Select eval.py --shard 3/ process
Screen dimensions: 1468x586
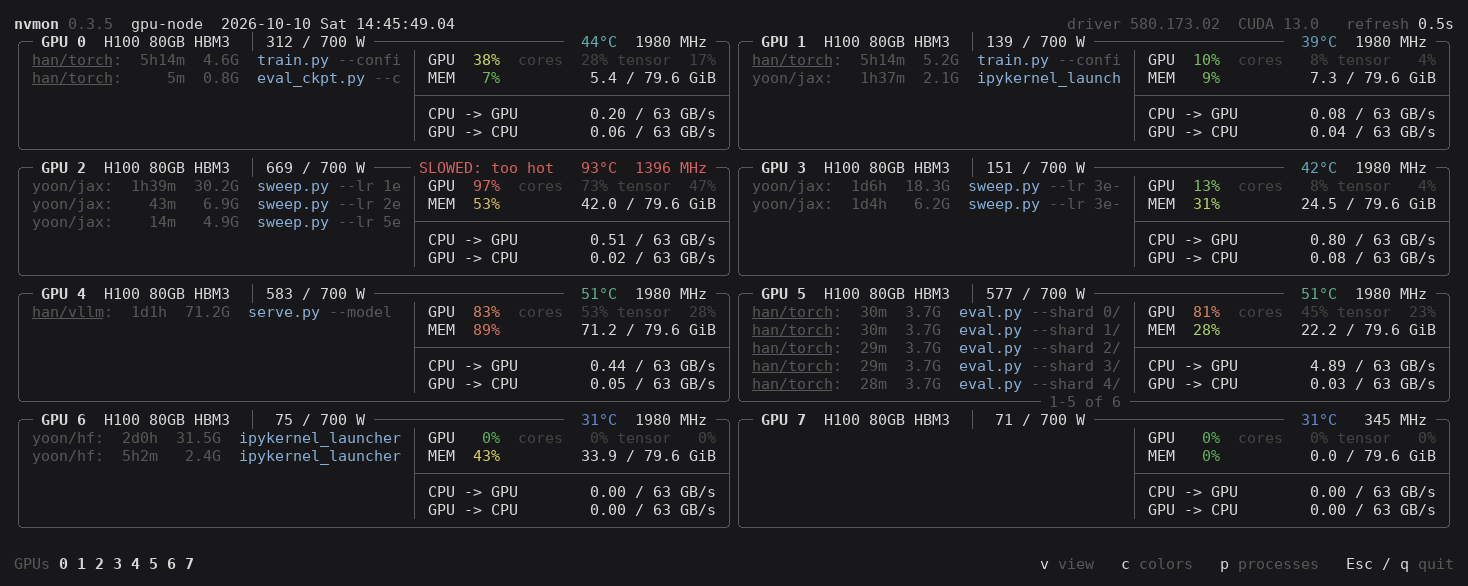click(936, 366)
